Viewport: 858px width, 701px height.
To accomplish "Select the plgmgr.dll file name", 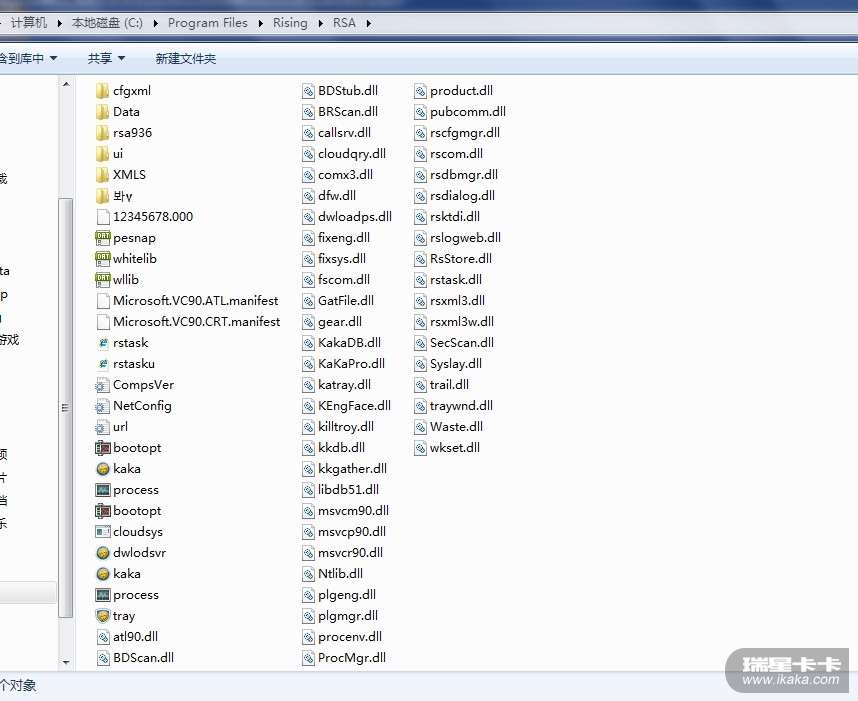I will coord(348,616).
